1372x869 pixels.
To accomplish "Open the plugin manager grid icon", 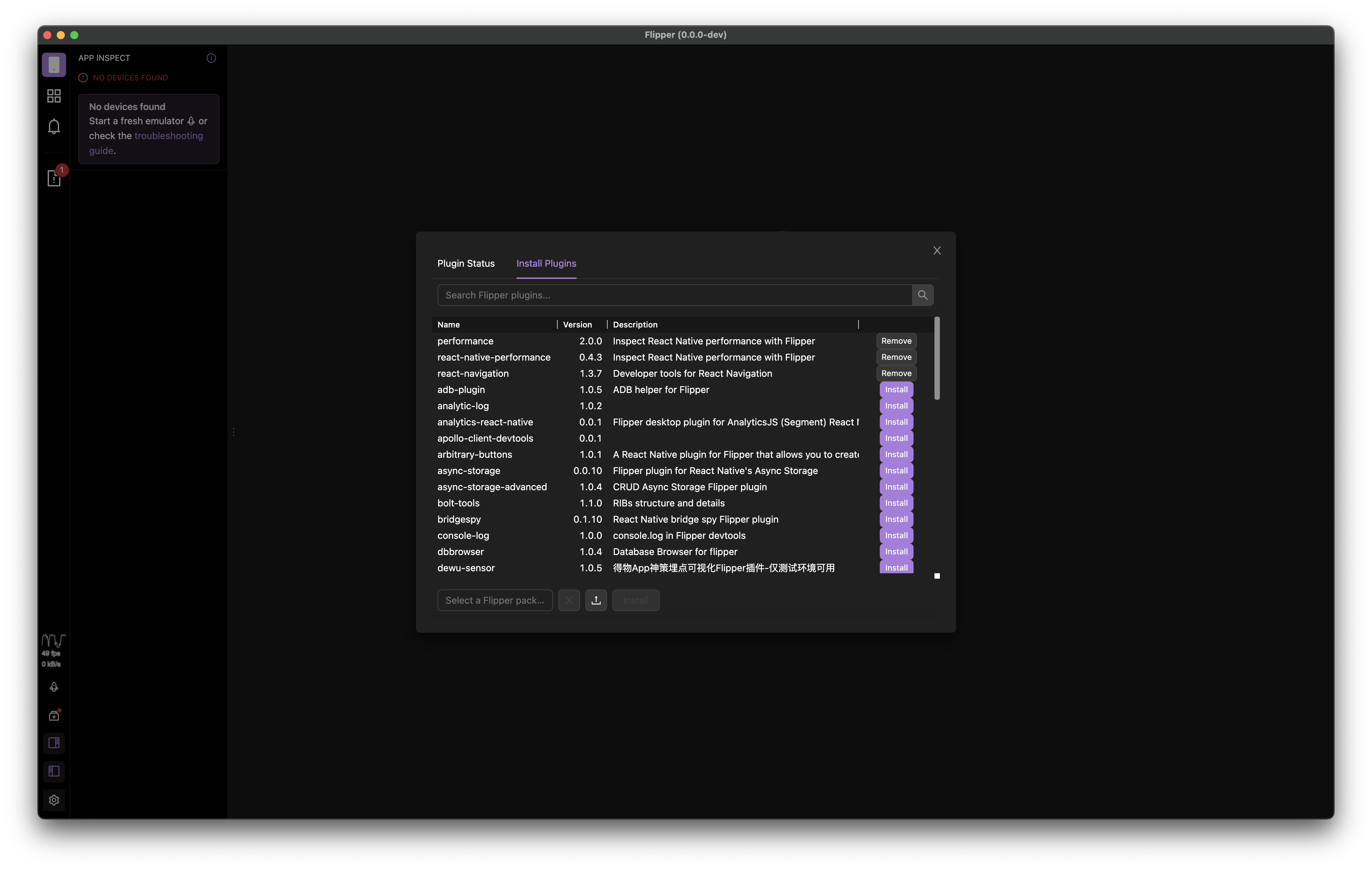I will point(54,96).
